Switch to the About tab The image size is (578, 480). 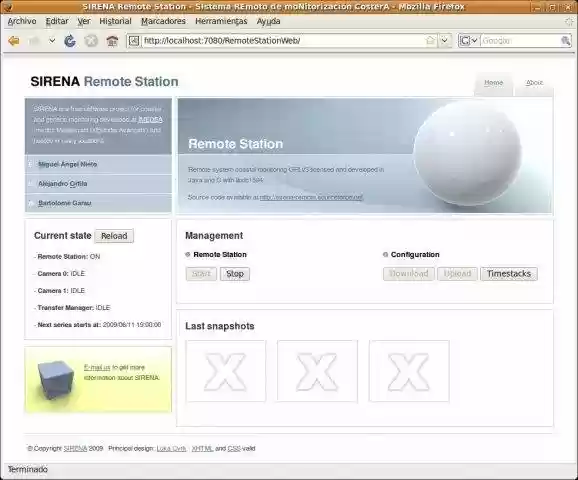534,83
